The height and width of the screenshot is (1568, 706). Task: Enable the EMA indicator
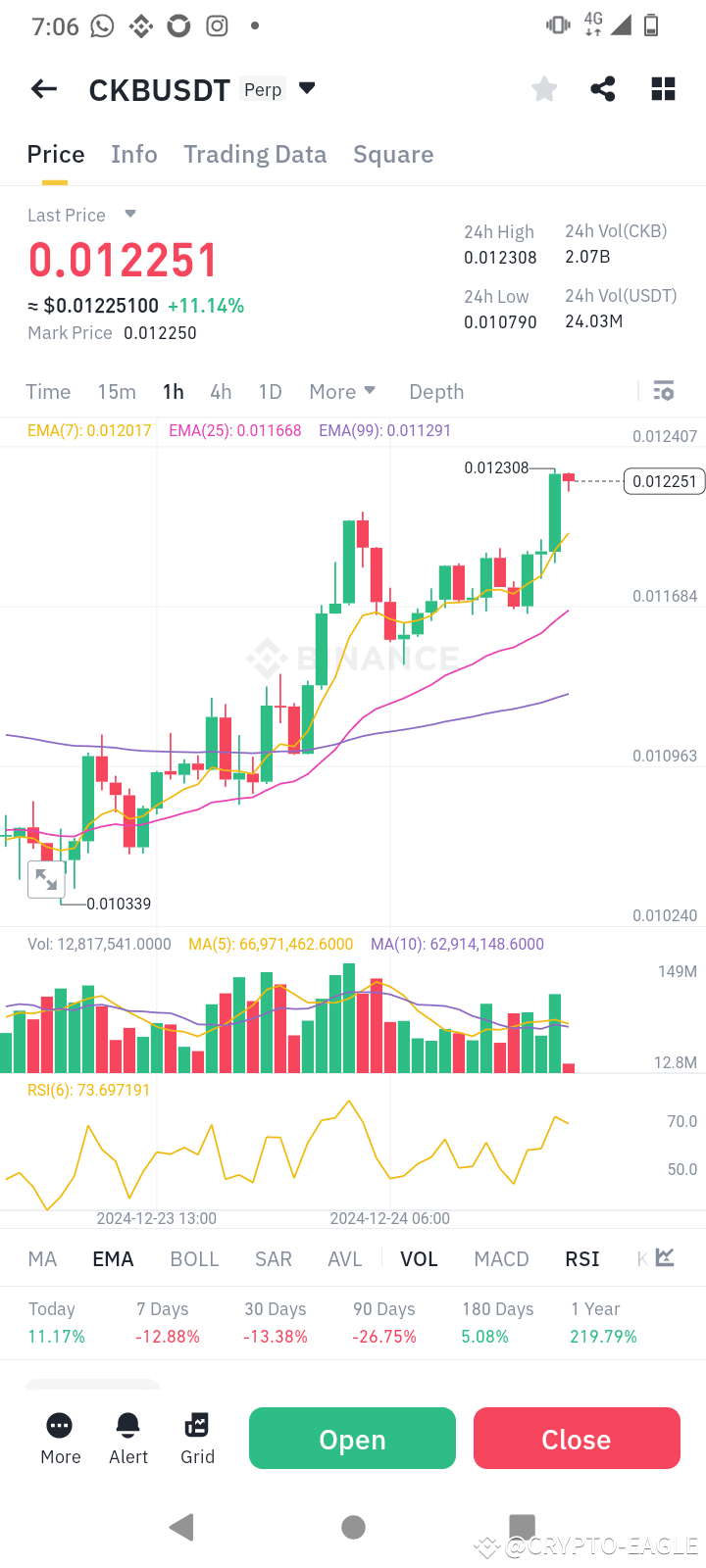(113, 1257)
